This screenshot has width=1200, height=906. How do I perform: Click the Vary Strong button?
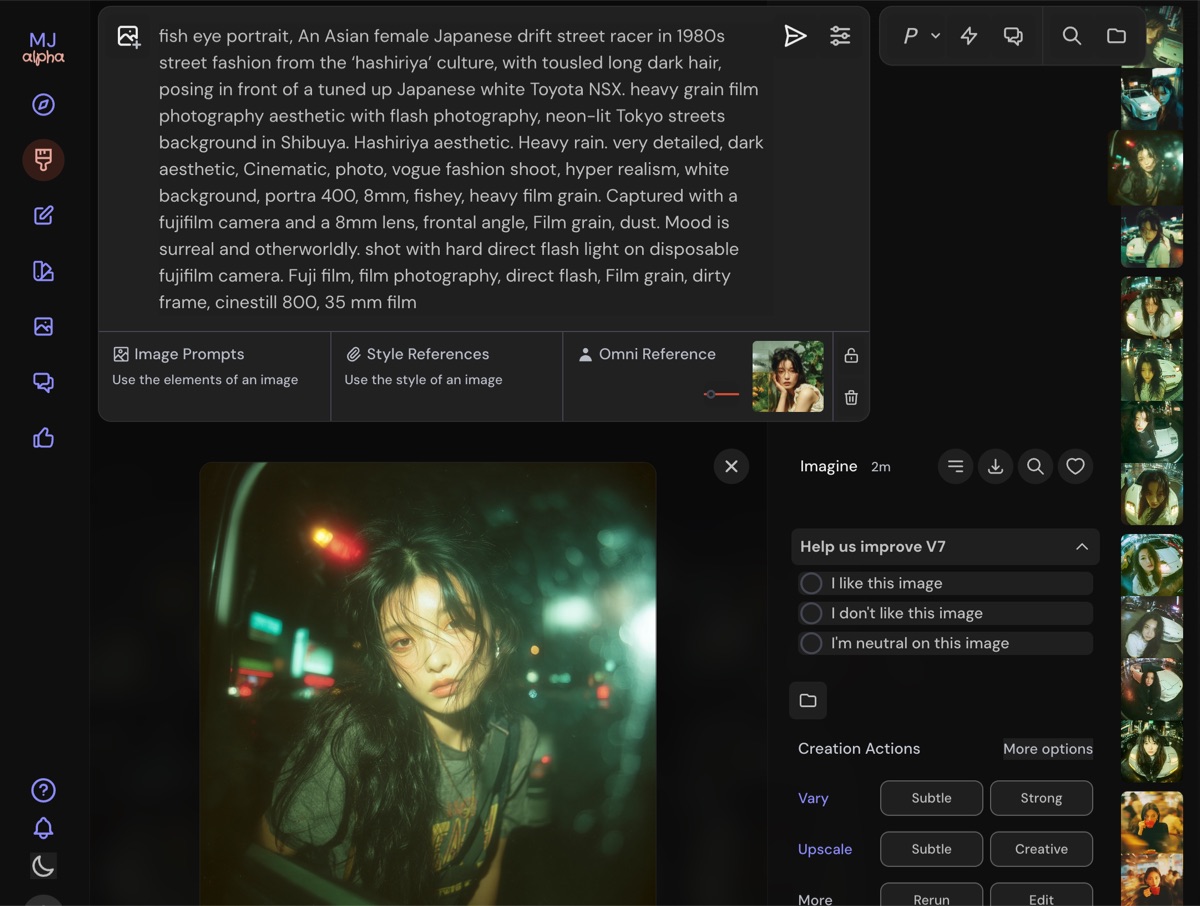(1041, 798)
